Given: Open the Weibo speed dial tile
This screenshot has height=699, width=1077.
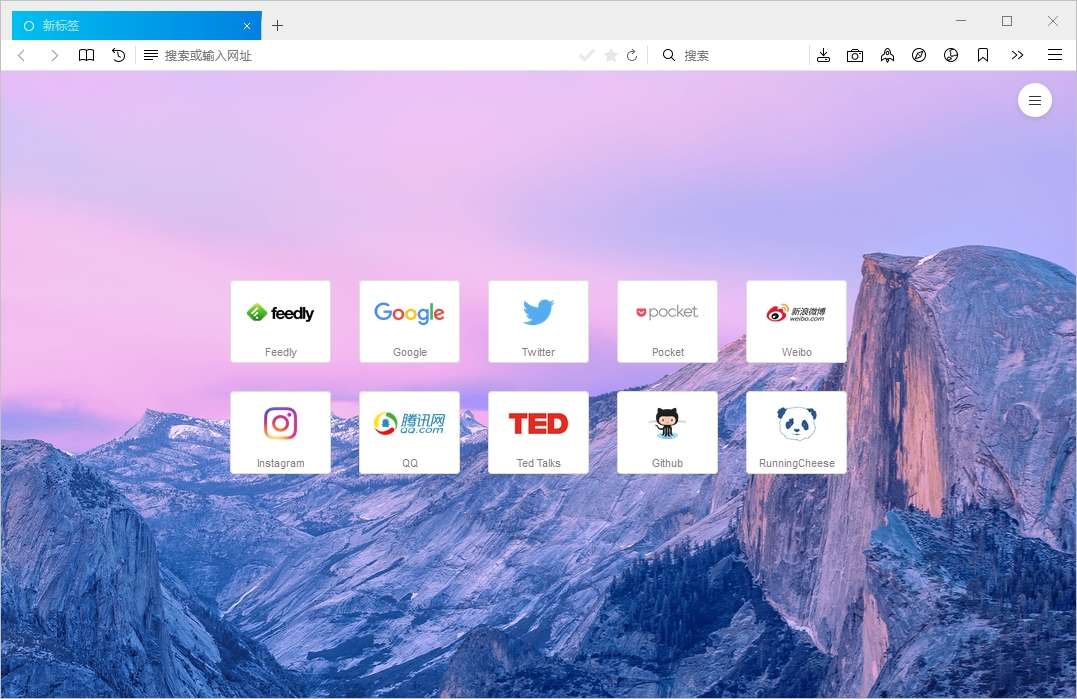Looking at the screenshot, I should [x=797, y=321].
